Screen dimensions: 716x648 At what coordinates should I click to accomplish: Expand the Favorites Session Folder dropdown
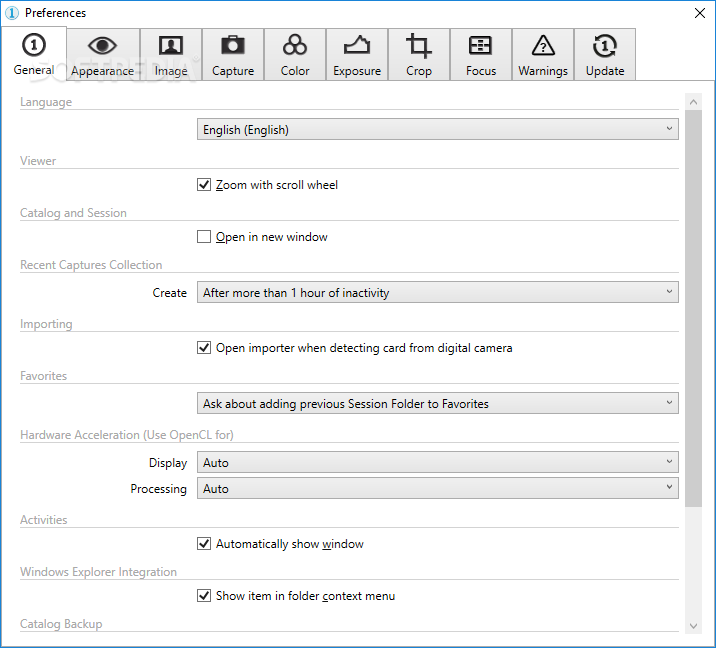[x=437, y=404]
